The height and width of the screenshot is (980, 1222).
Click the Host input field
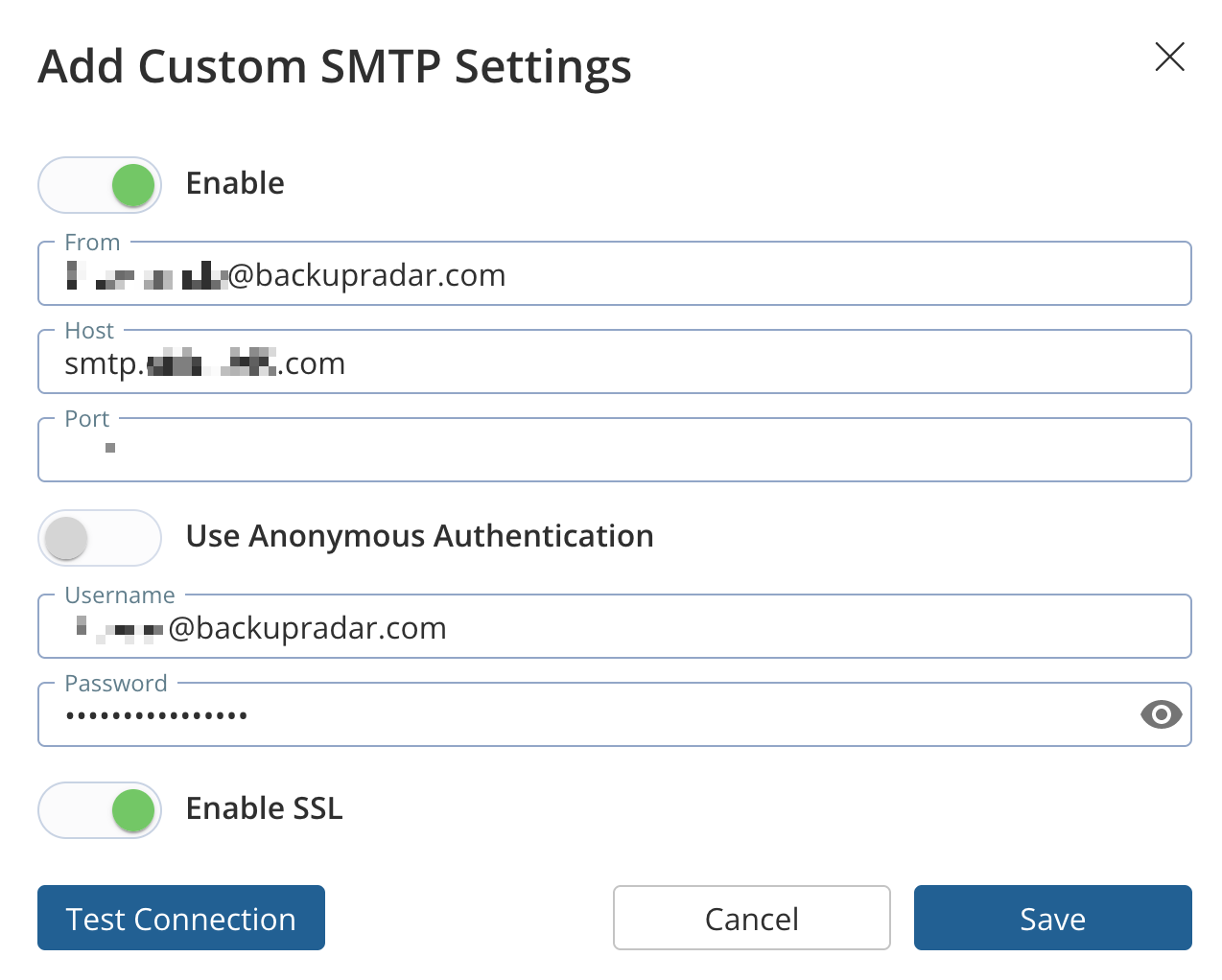point(615,362)
